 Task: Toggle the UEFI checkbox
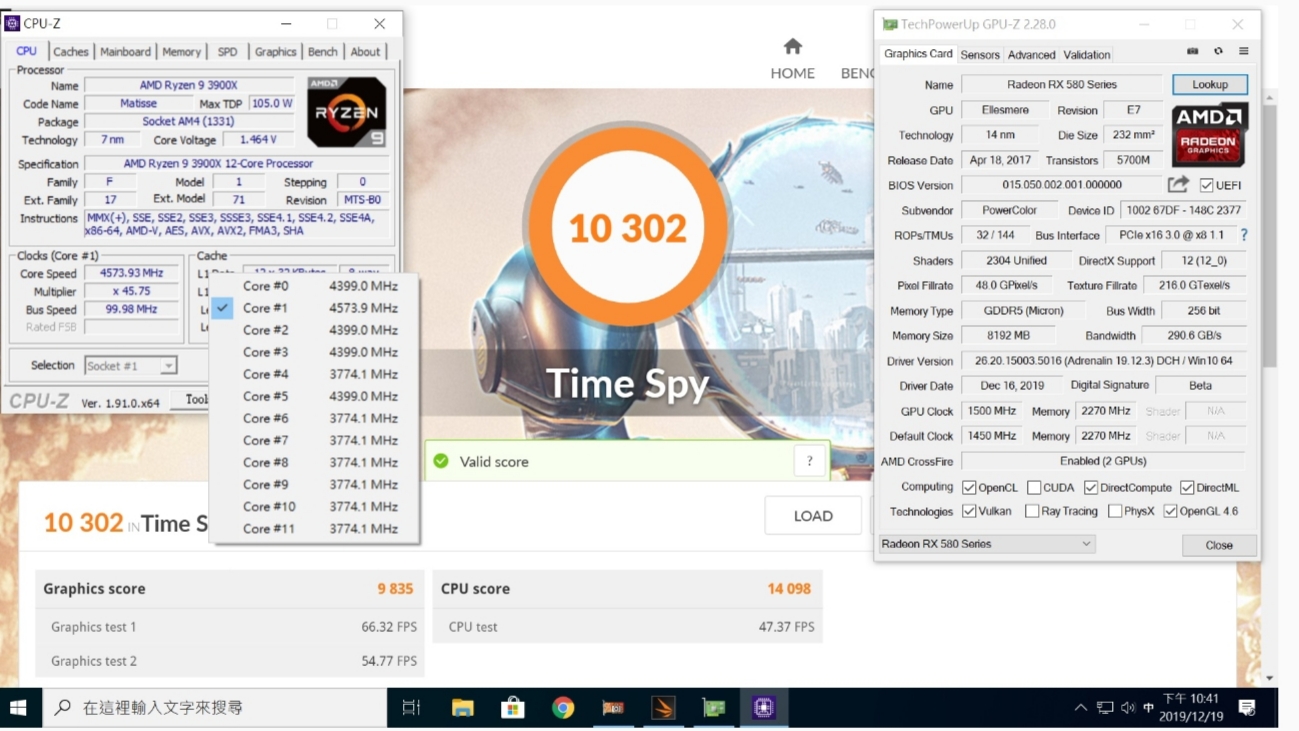click(x=1206, y=185)
